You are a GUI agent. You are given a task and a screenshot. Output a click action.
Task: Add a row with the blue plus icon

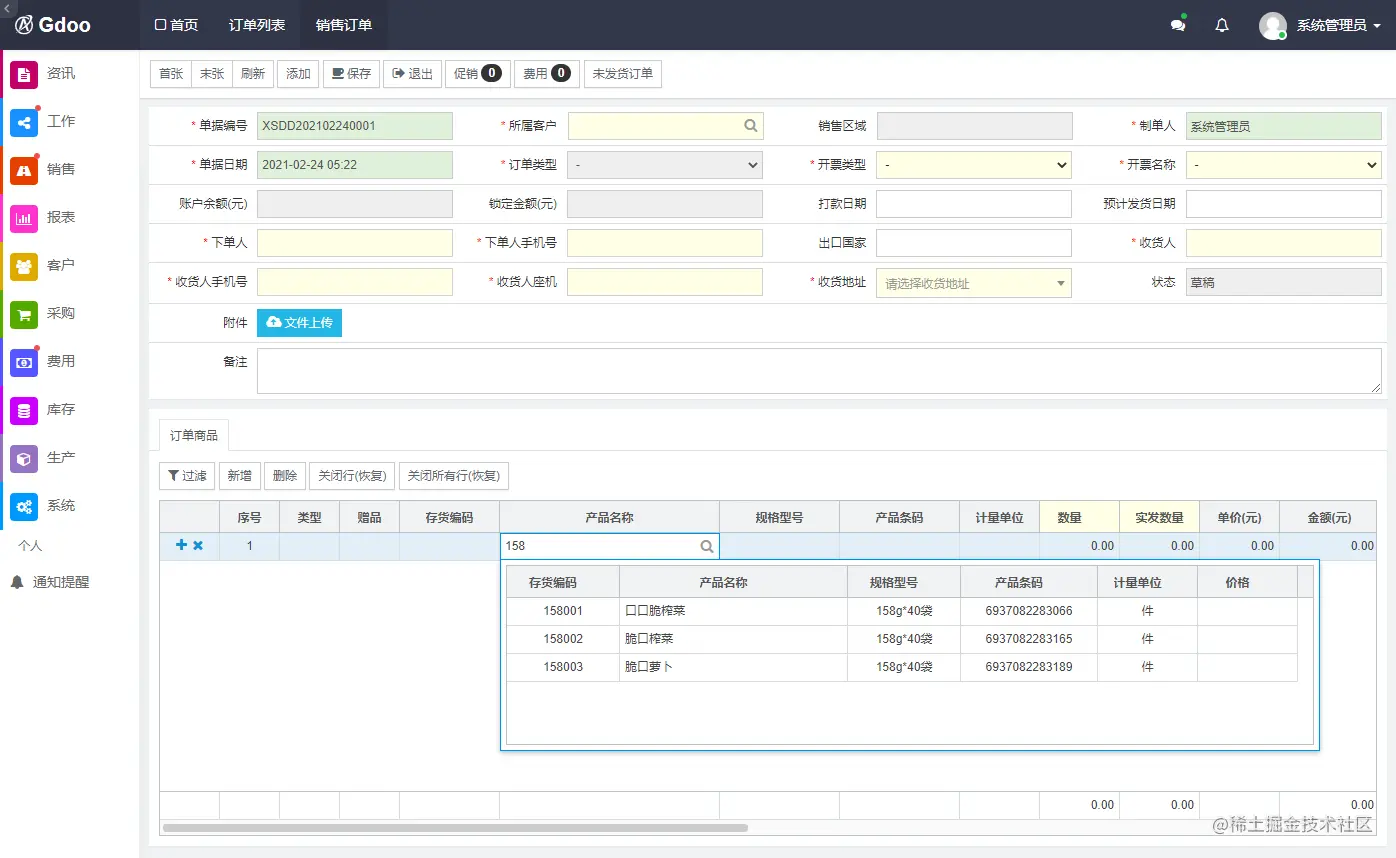point(181,545)
